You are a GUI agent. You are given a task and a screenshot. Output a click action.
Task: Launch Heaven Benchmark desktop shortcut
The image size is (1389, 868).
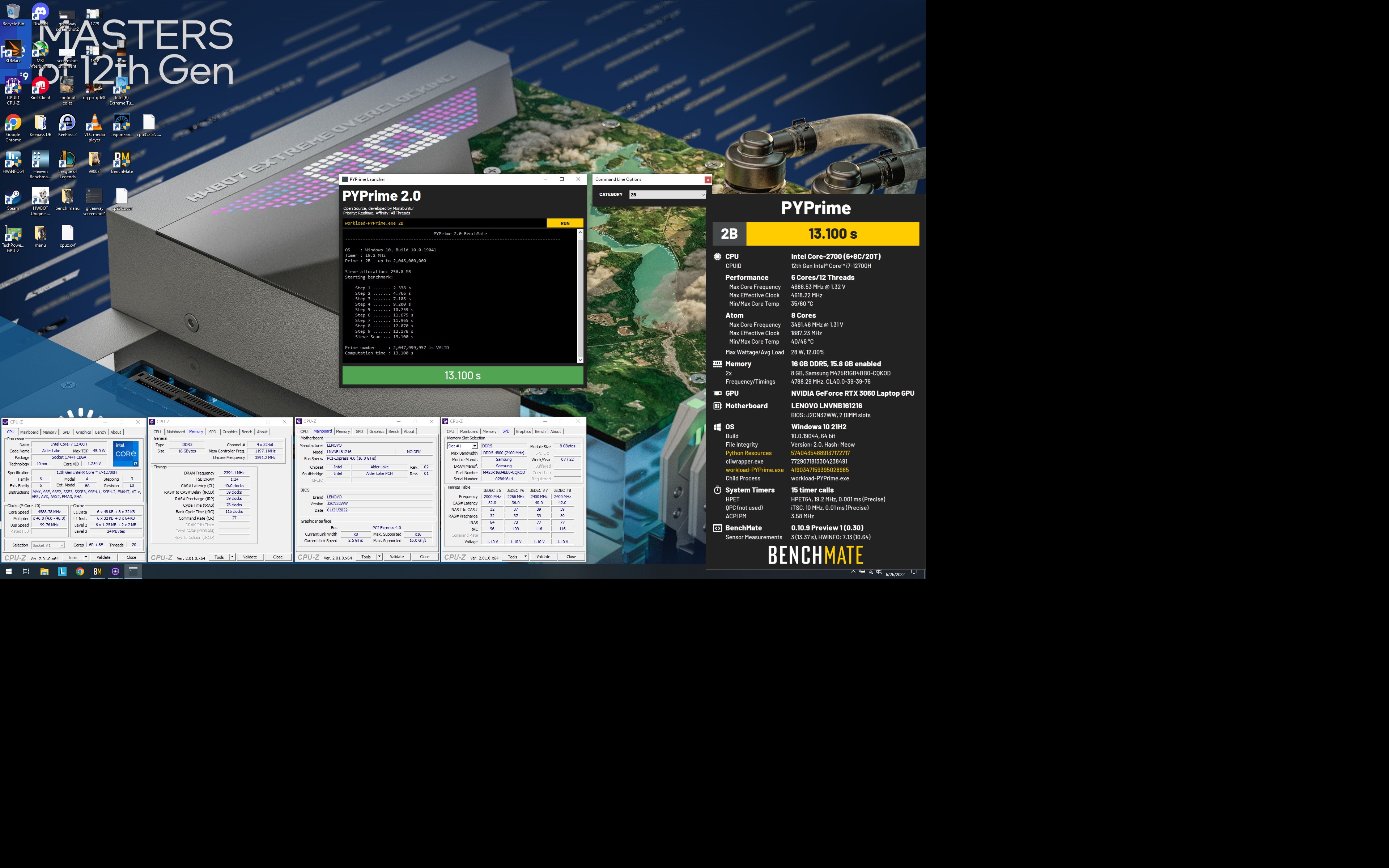point(40,165)
